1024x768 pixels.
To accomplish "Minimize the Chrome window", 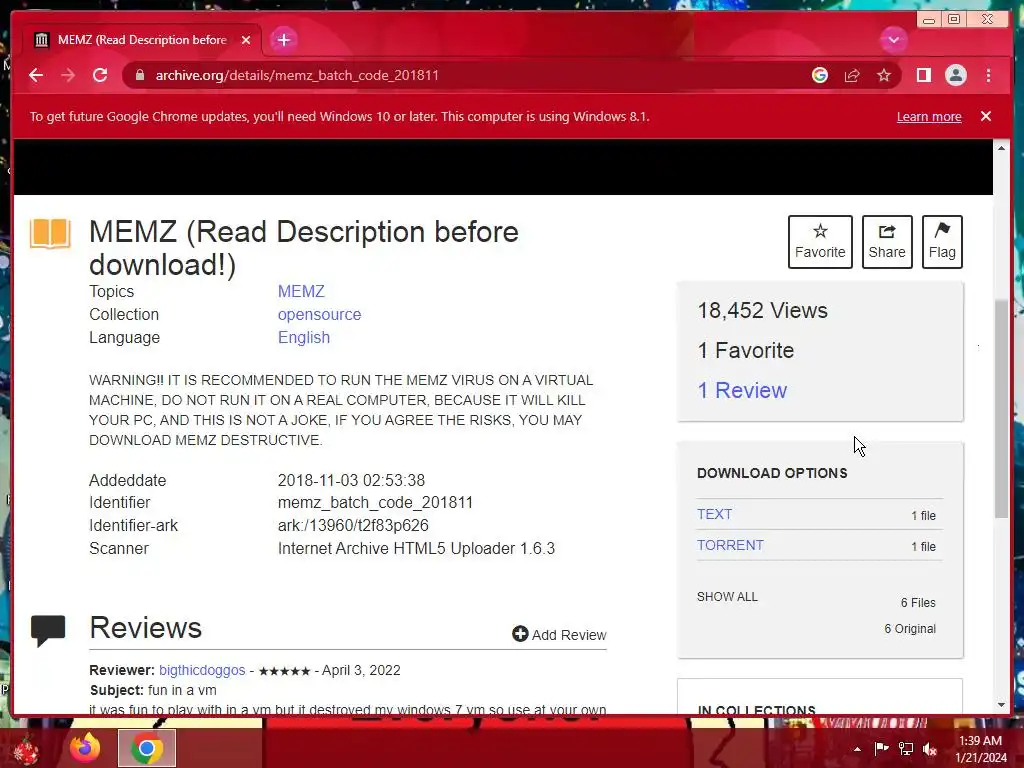I will coord(928,20).
